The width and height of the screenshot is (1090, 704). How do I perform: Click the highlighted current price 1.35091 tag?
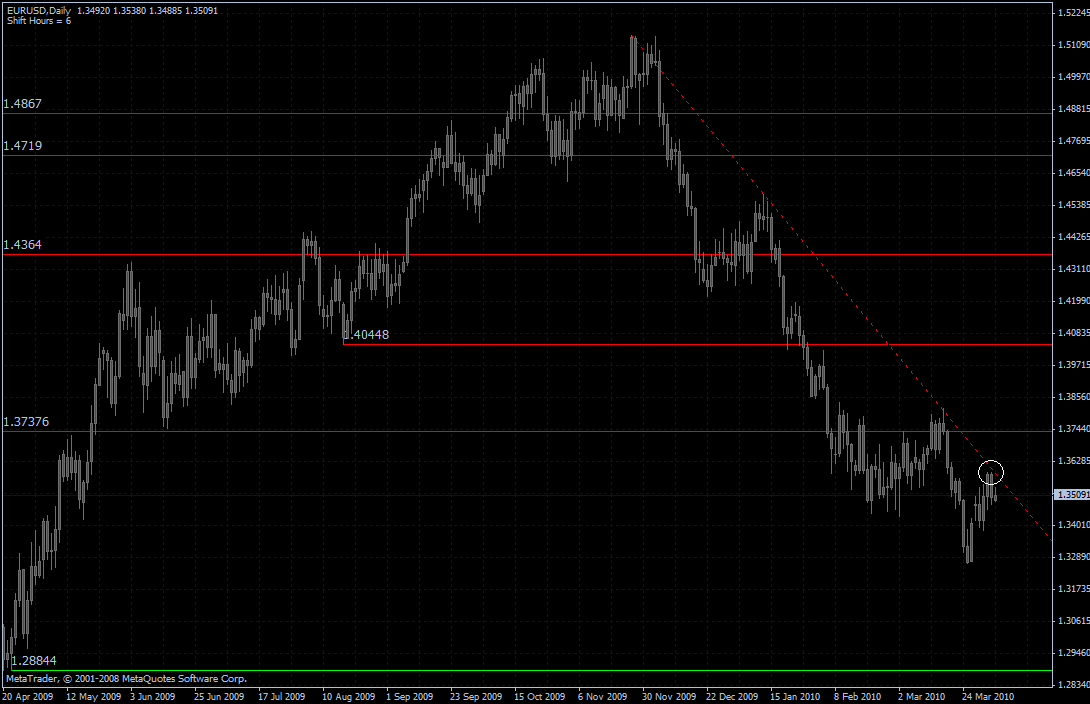coord(1072,495)
